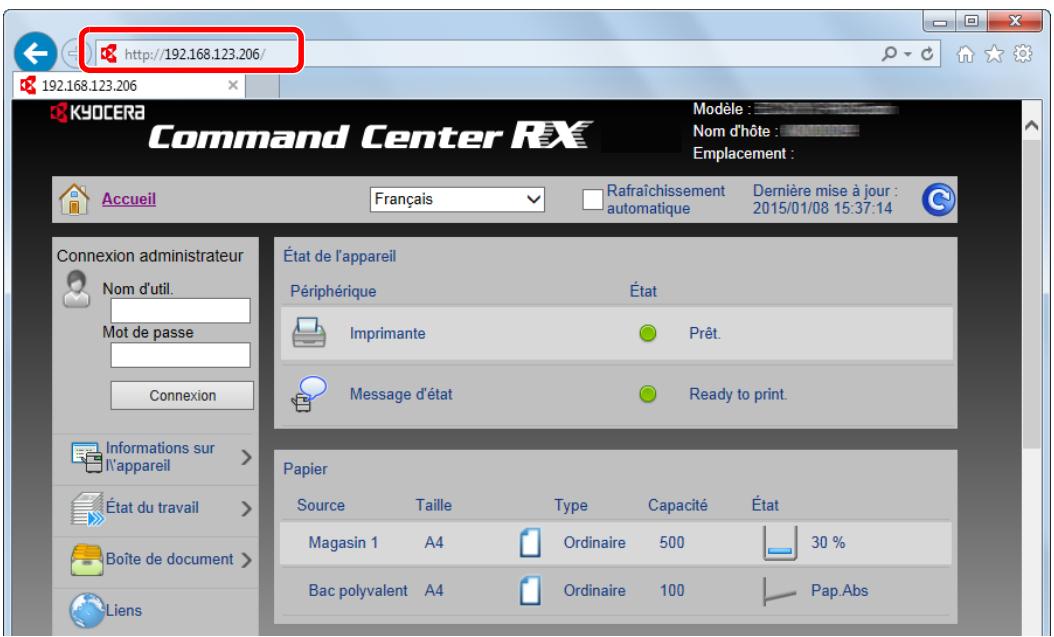Click the blue refresh page button

click(x=938, y=200)
